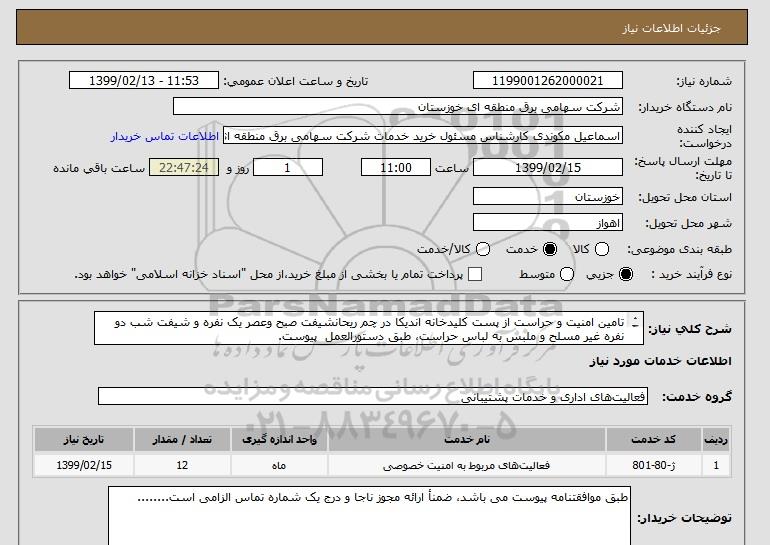Click the deadline hour field 11:00
The width and height of the screenshot is (770, 545).
(396, 167)
